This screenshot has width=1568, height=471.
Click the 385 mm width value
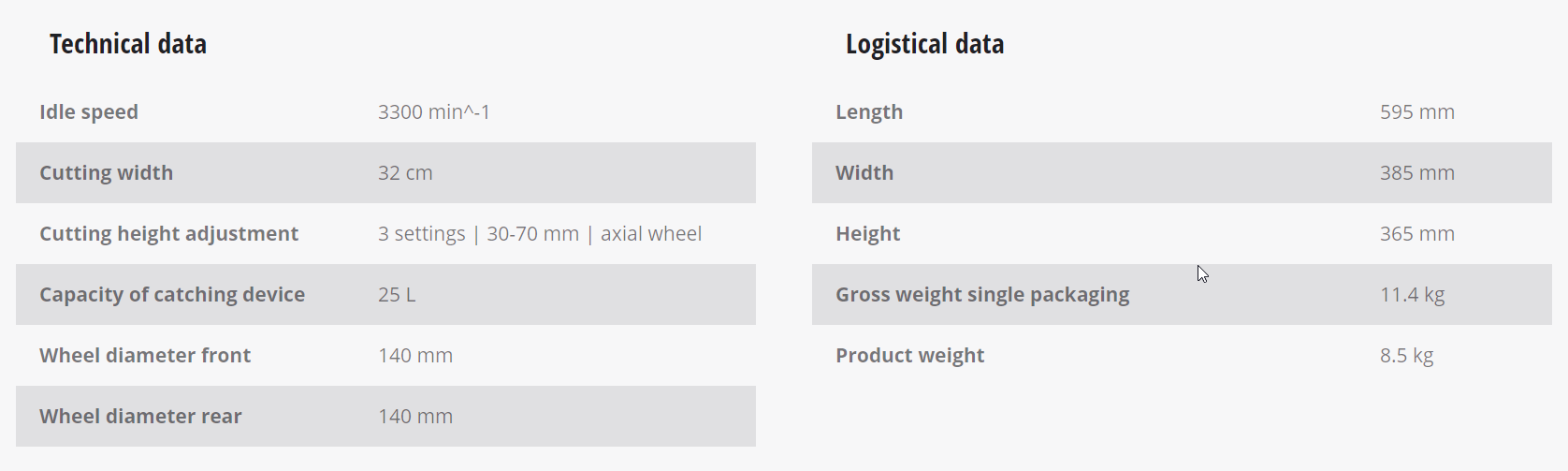pyautogui.click(x=1416, y=173)
